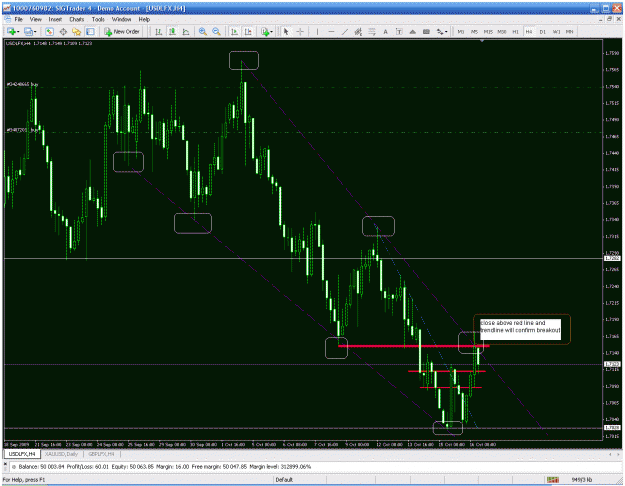Viewport: 625px width, 486px height.
Task: Open a new chart via toolbar icon
Action: click(x=11, y=31)
